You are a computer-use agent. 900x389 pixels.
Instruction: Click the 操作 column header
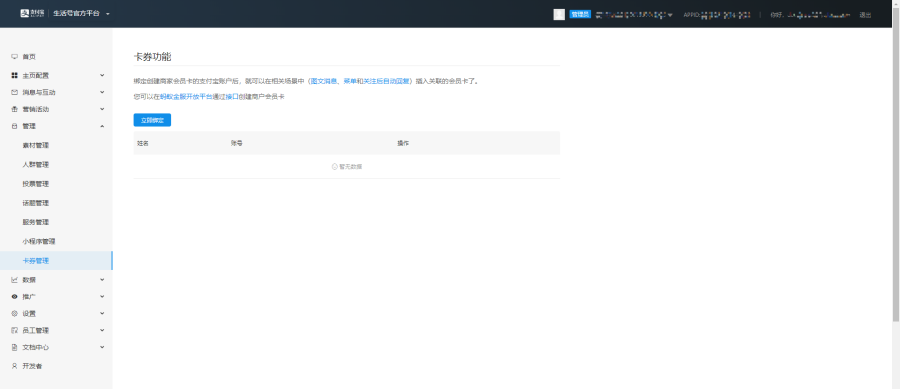[x=403, y=143]
